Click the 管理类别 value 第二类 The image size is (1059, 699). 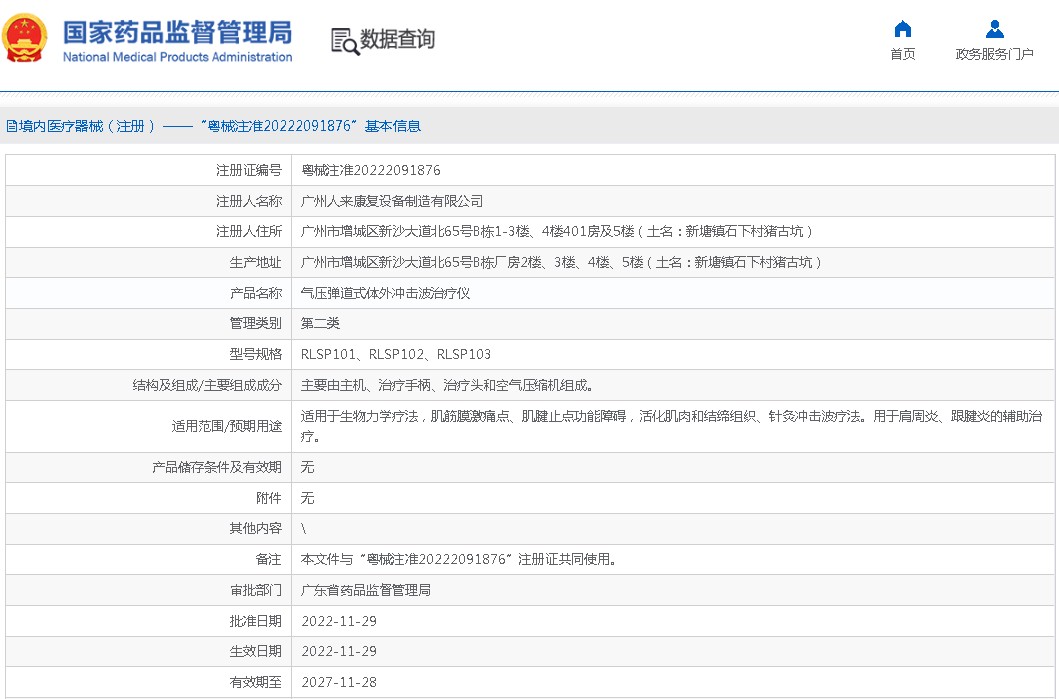click(x=320, y=323)
